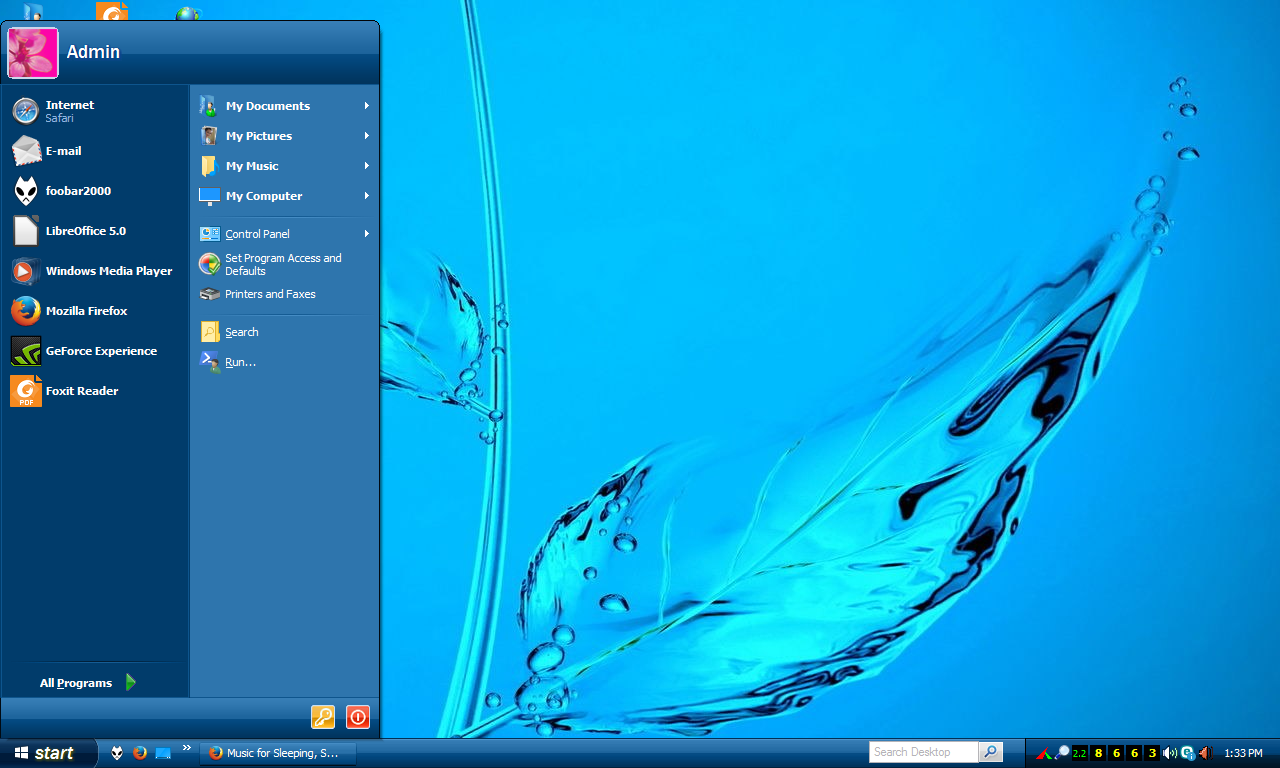1280x768 pixels.
Task: Launch Mozilla Firefox from the pinned list
Action: 86,311
